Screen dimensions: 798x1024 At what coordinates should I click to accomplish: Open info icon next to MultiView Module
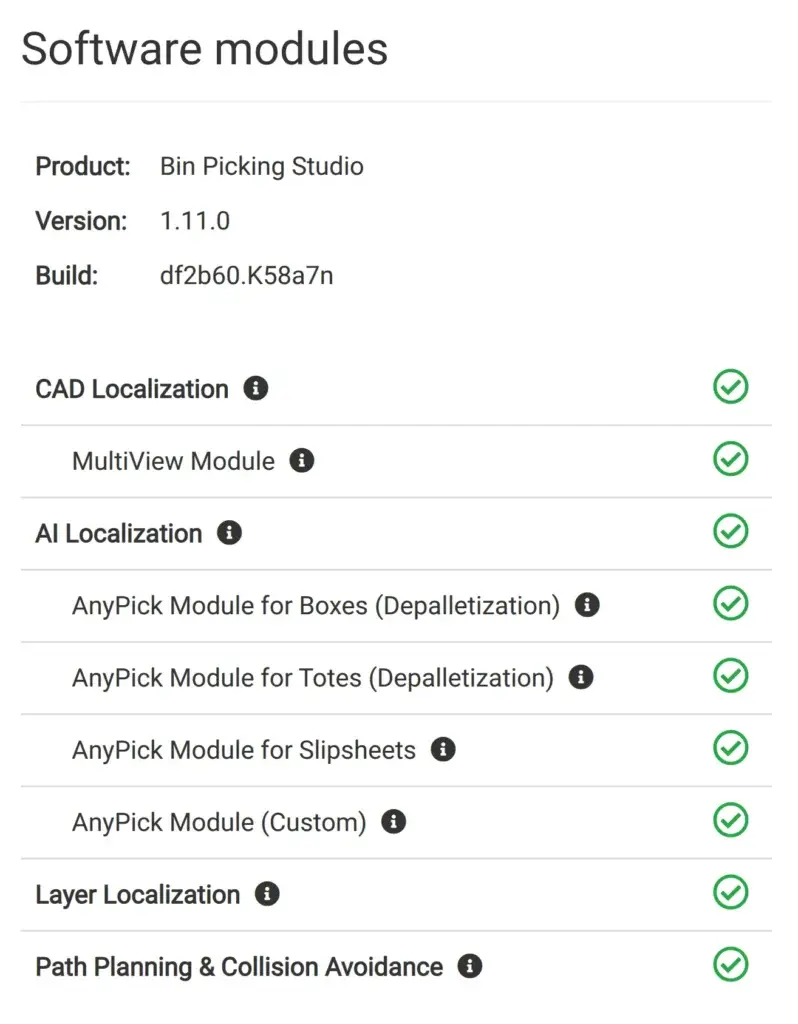click(x=302, y=461)
